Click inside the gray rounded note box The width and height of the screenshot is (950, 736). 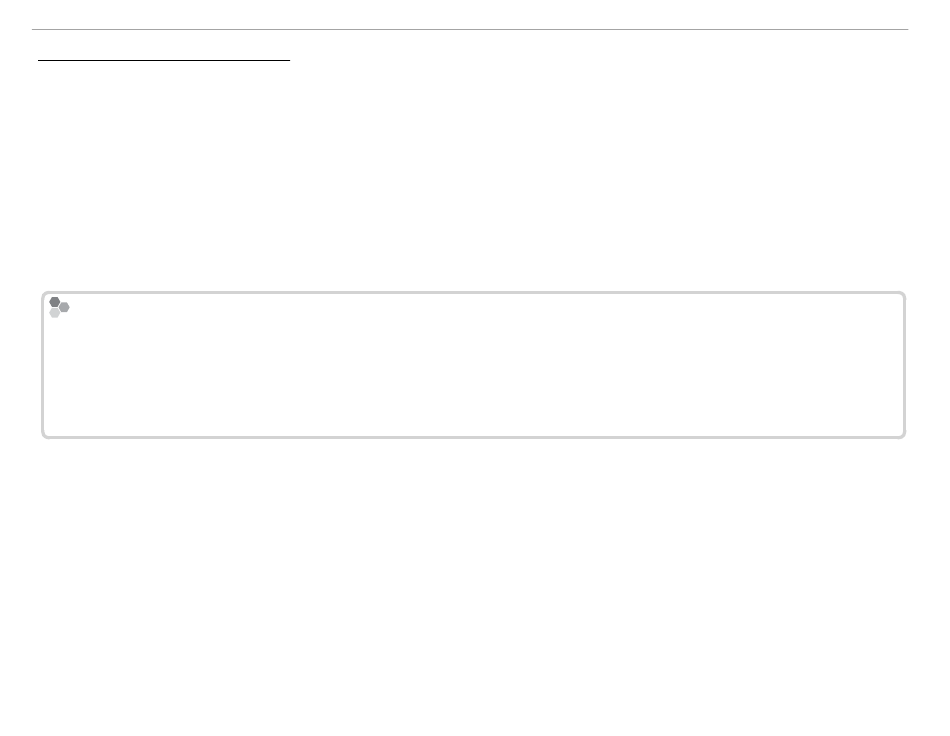coord(474,365)
